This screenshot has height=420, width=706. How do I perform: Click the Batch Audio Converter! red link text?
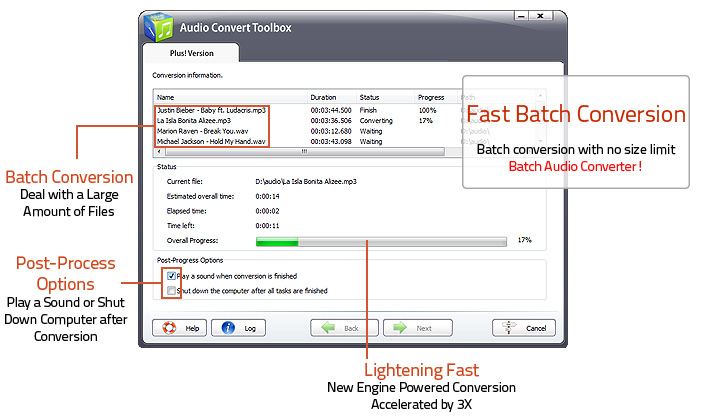575,167
